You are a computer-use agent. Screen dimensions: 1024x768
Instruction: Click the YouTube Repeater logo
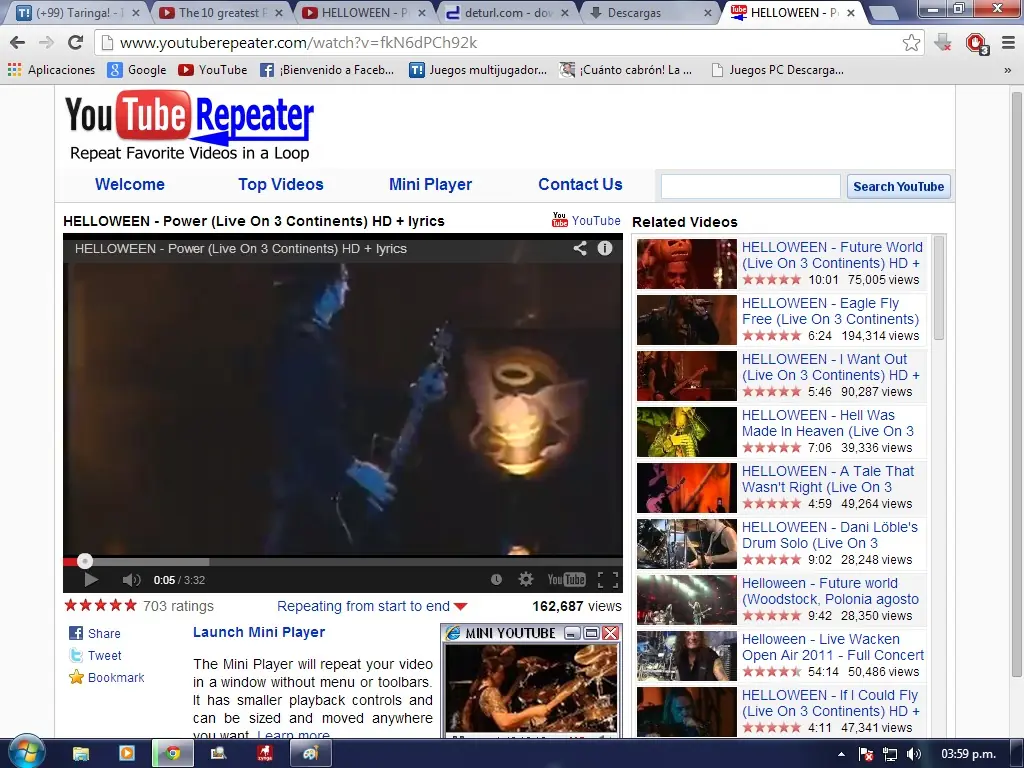(189, 125)
